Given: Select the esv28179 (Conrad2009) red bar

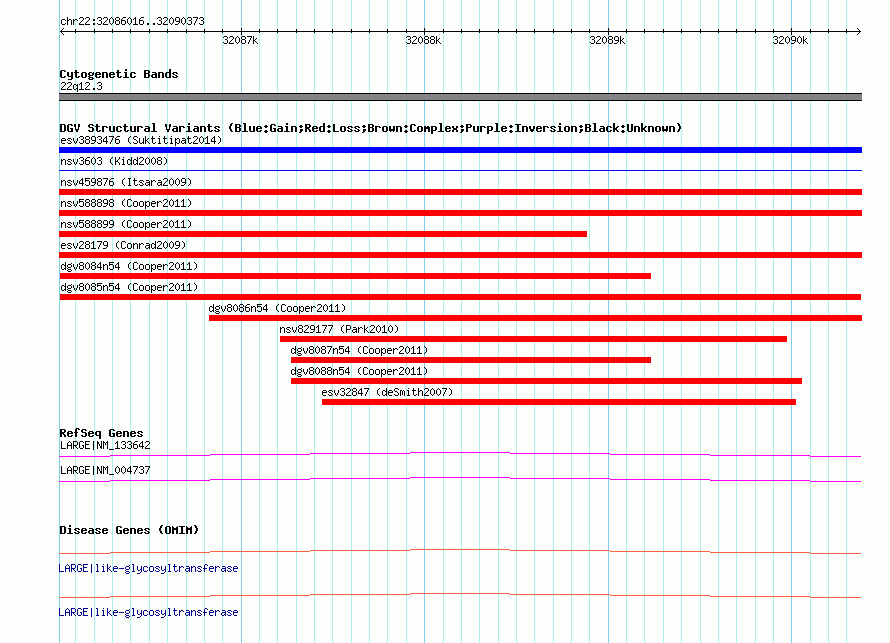Looking at the screenshot, I should click(x=460, y=255).
